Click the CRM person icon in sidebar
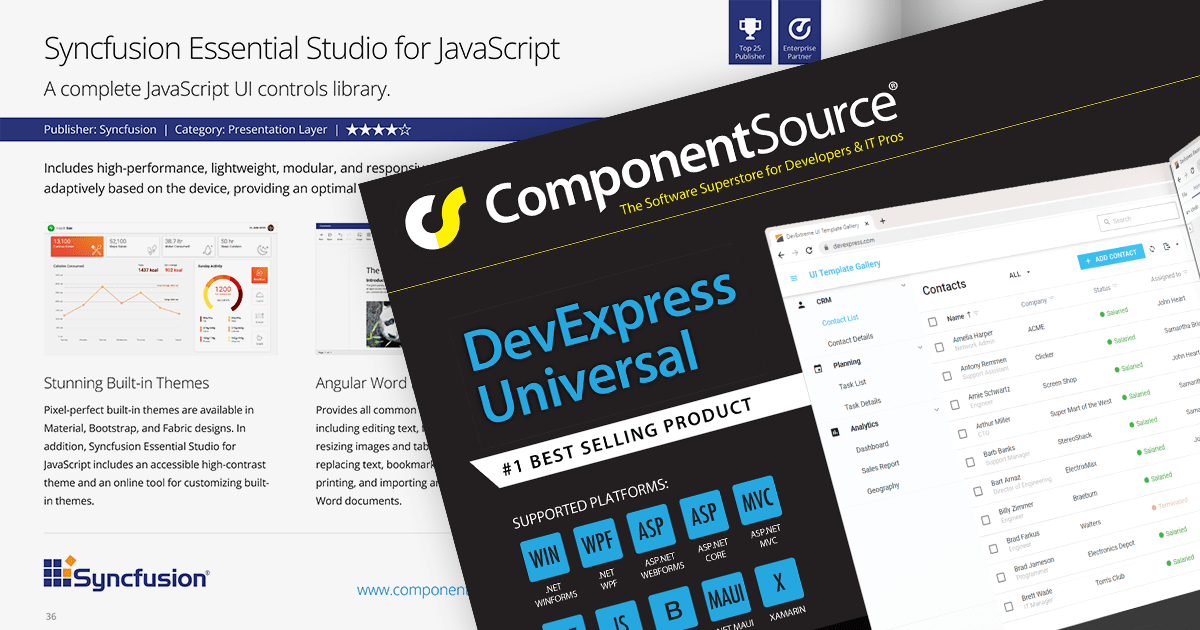 click(800, 303)
